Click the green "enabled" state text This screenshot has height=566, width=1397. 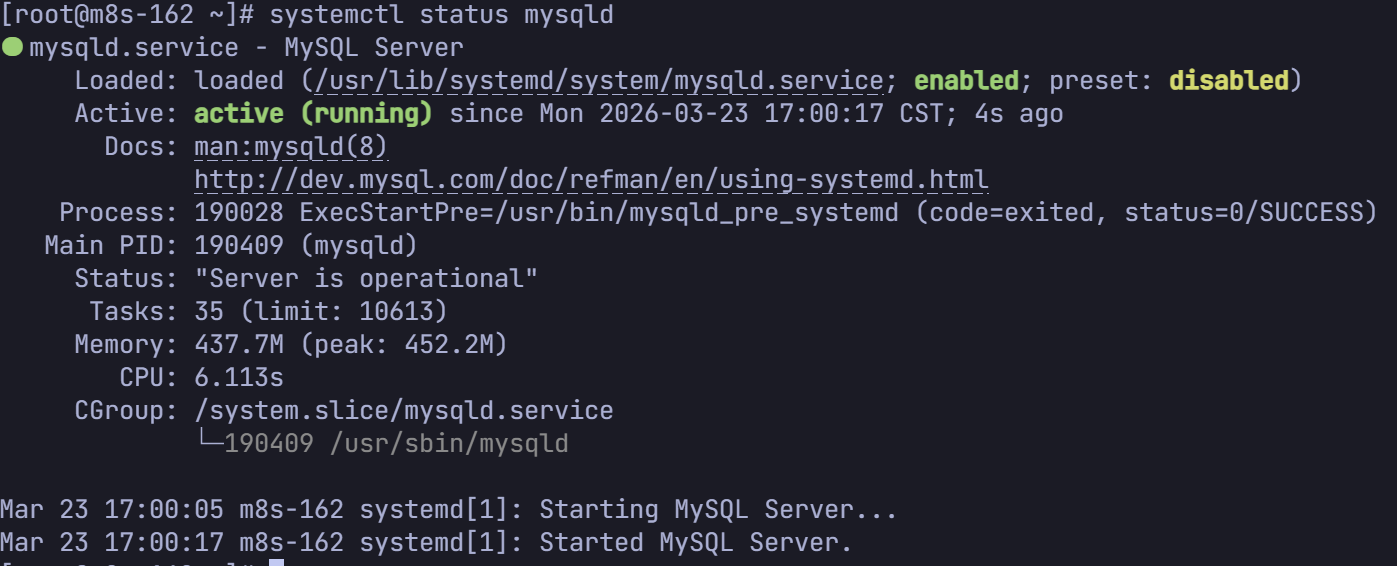[x=966, y=80]
